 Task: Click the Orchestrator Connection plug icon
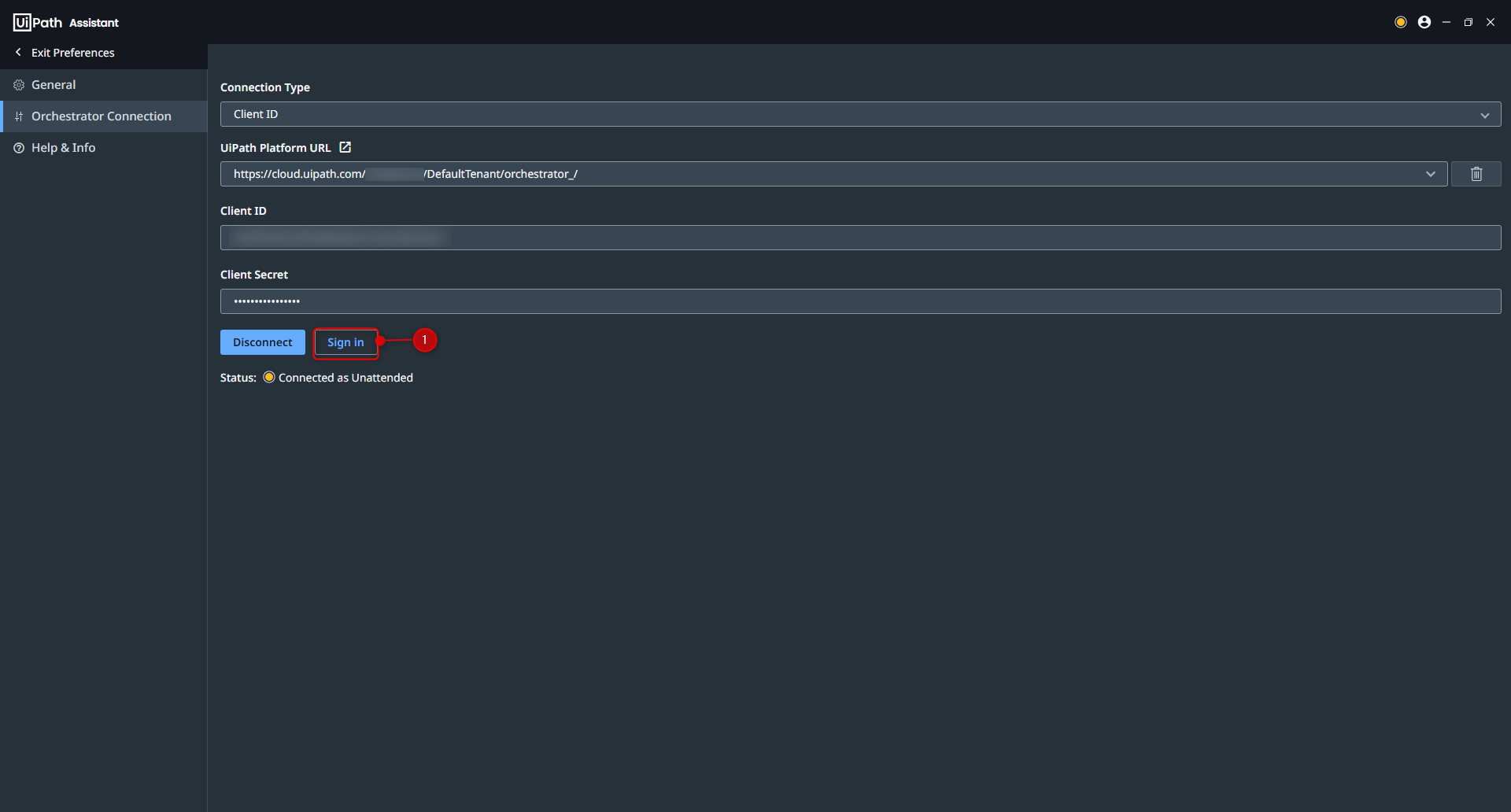(19, 116)
